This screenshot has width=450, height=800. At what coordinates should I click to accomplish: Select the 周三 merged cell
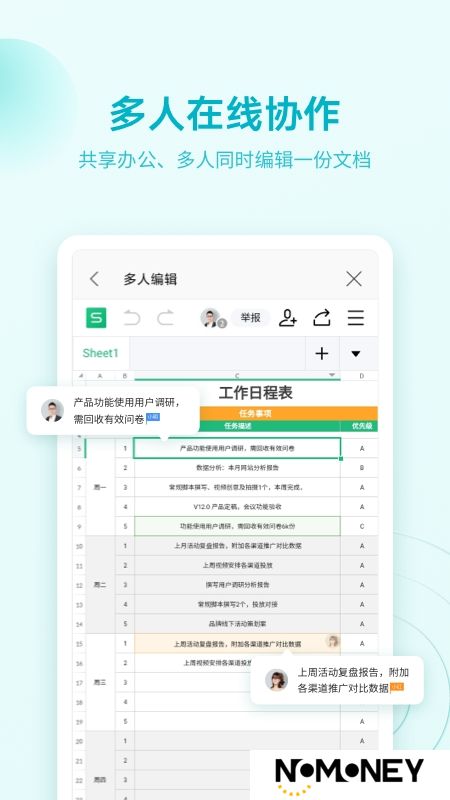100,682
